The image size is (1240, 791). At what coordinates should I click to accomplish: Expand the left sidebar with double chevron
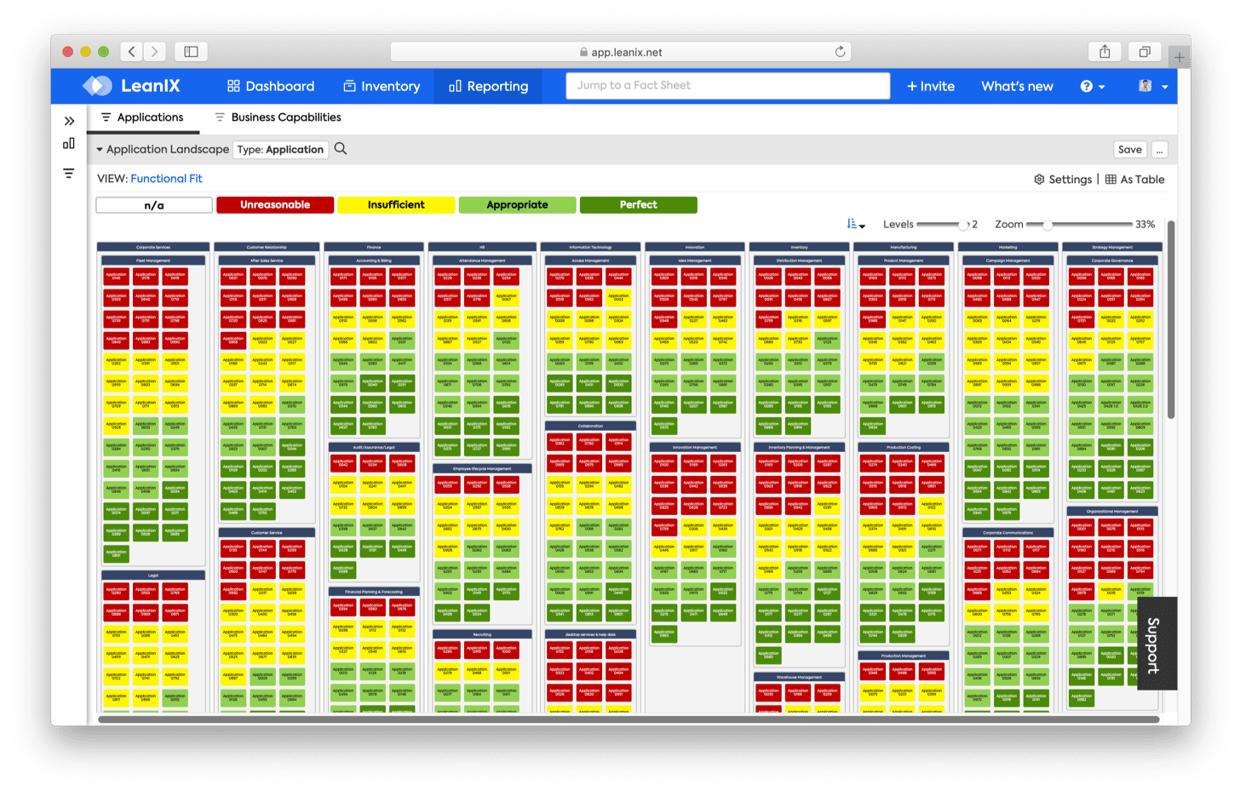pos(69,121)
